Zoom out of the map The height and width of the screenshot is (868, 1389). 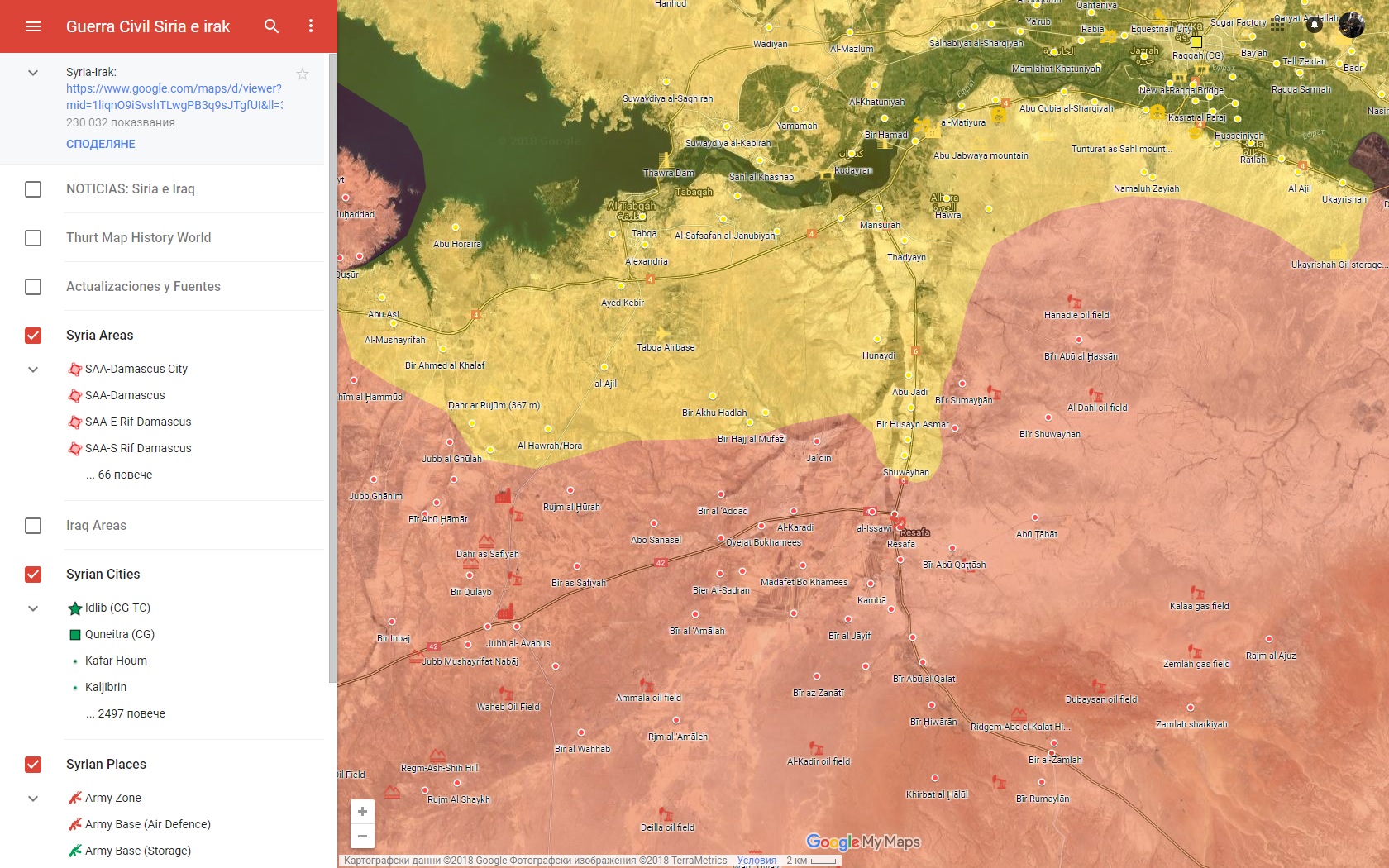coord(362,836)
